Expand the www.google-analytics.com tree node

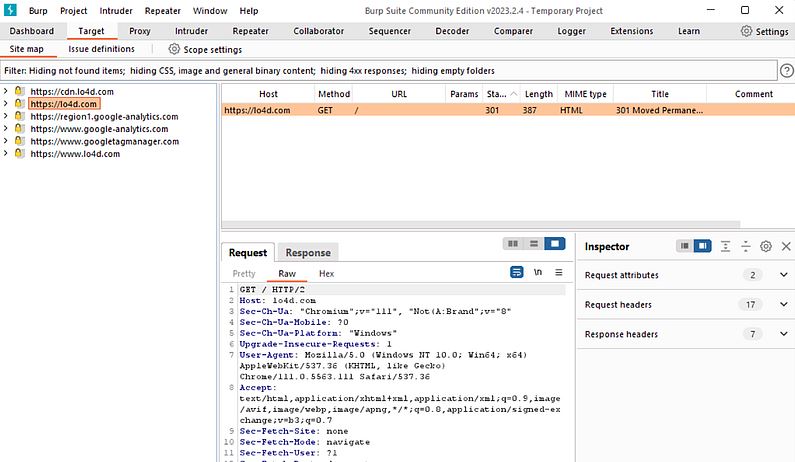[6, 129]
